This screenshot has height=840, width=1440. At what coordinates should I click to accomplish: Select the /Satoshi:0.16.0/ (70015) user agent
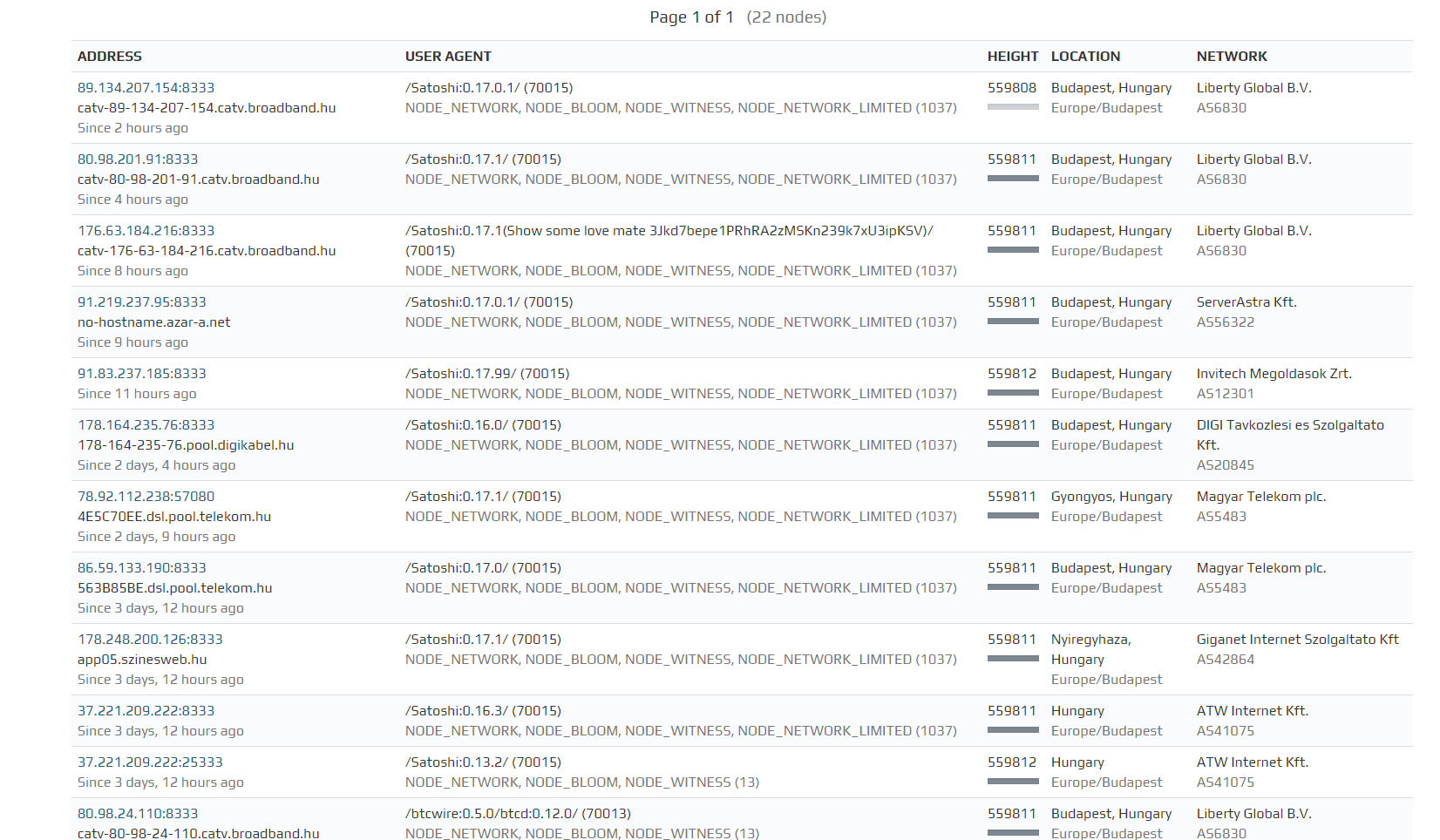pos(483,425)
